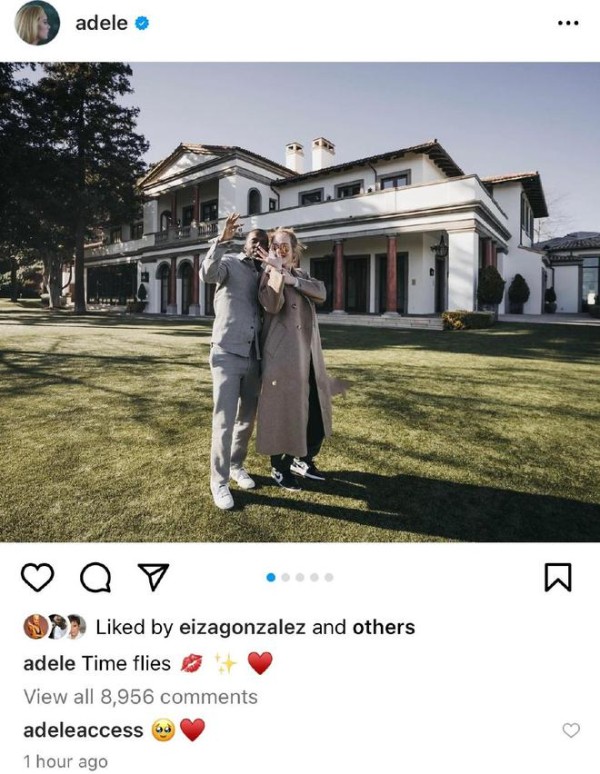Screen dimensions: 600x774
Task: Save post with bookmark icon
Action: [558, 577]
